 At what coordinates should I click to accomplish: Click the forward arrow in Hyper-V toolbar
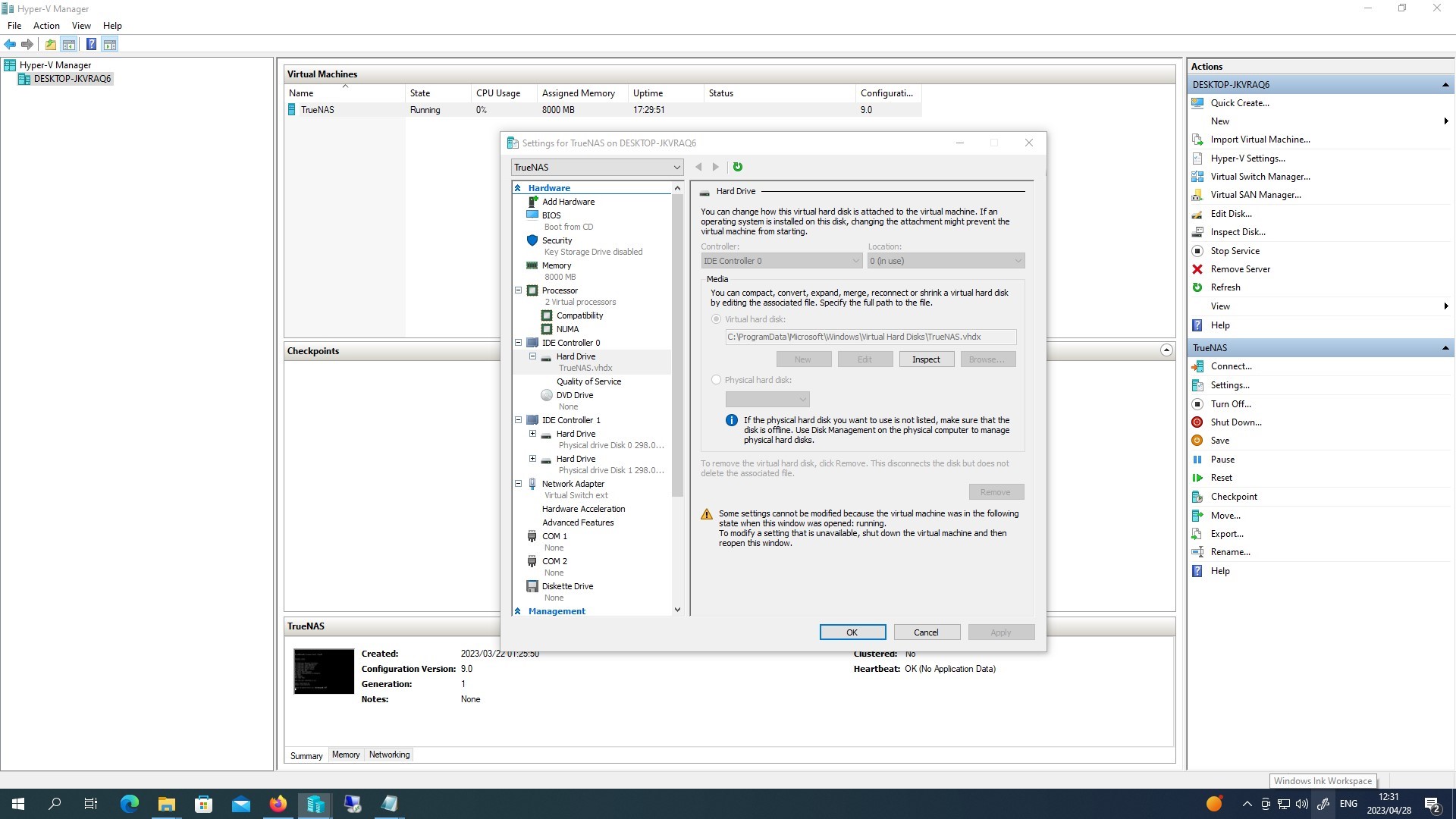27,44
